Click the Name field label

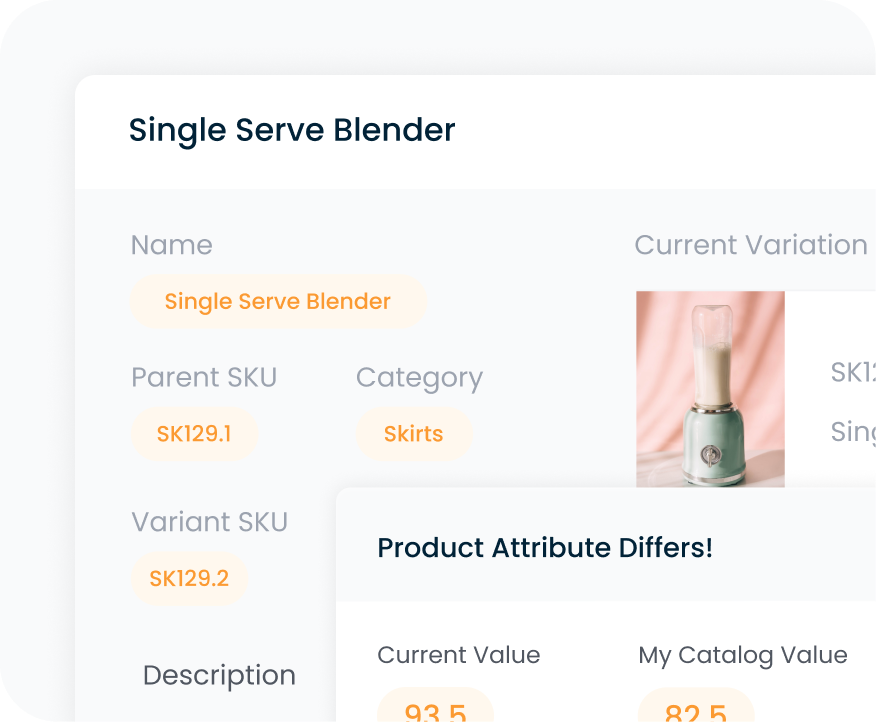click(171, 245)
